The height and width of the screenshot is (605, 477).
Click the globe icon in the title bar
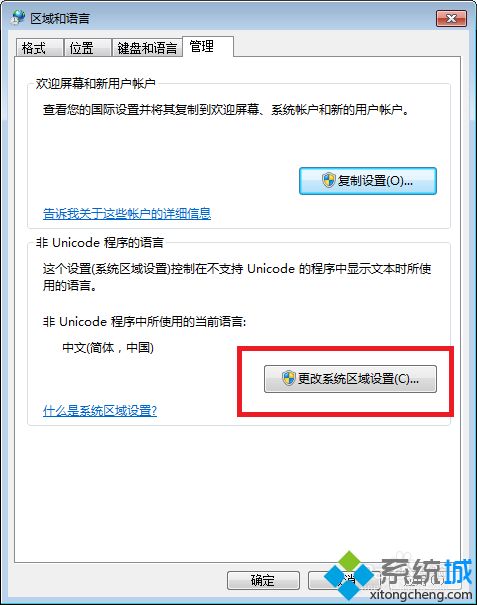pos(19,17)
